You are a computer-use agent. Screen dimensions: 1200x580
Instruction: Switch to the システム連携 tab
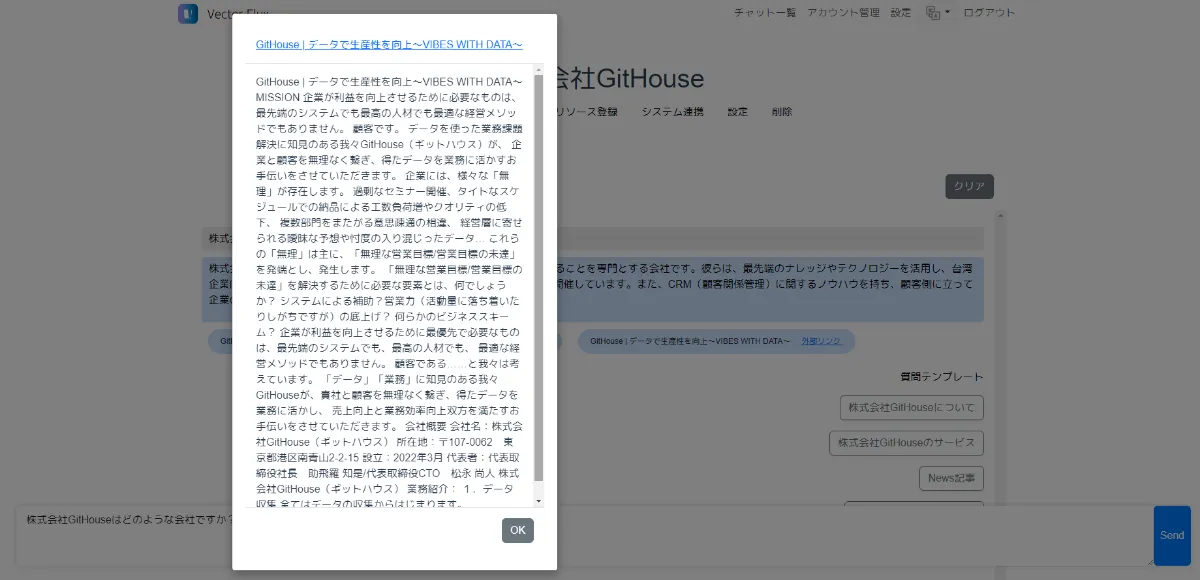pyautogui.click(x=672, y=112)
